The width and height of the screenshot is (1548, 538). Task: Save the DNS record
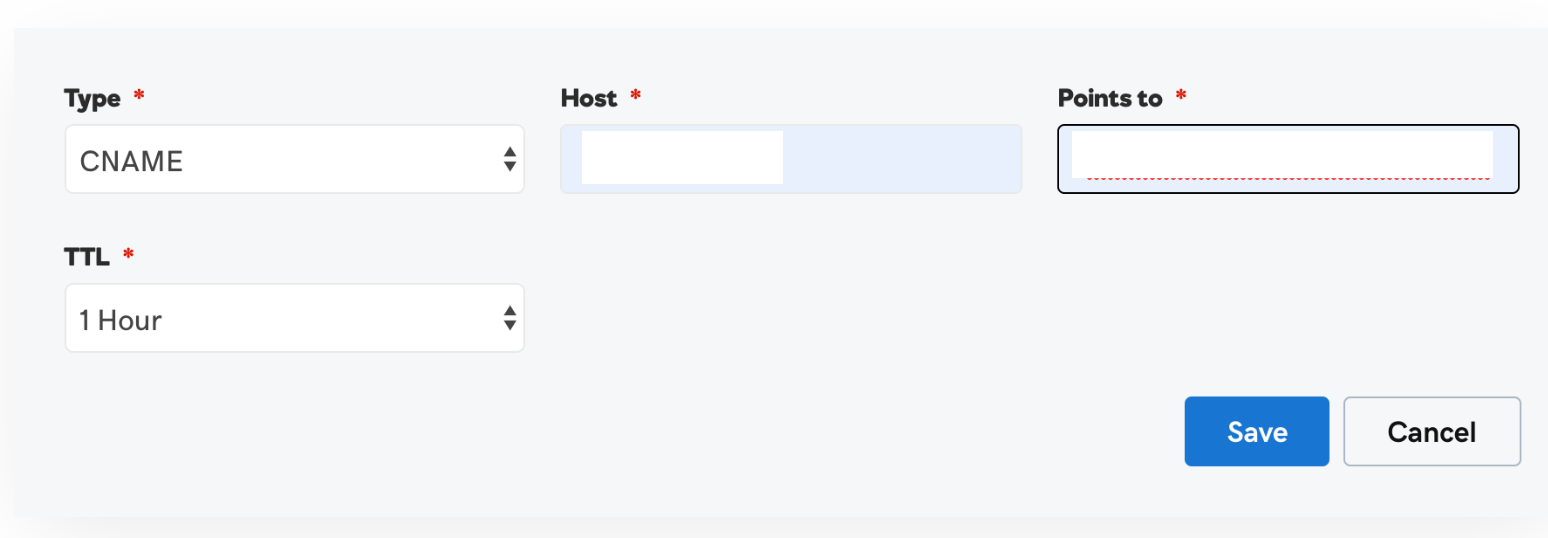pos(1256,432)
